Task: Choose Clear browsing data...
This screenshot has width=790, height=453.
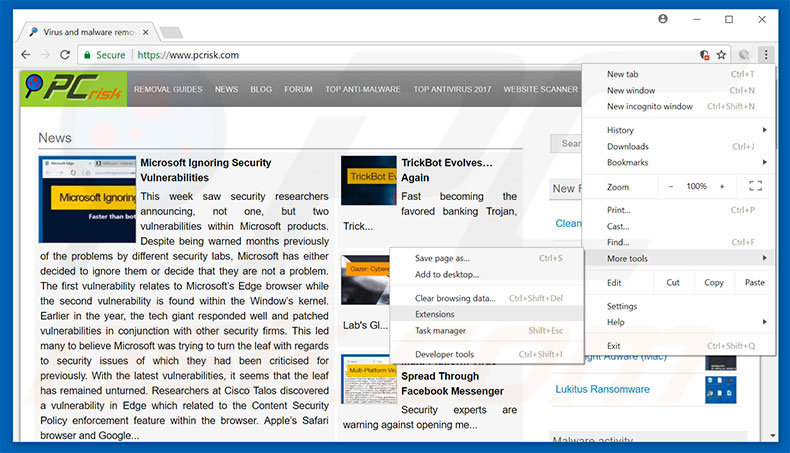Action: click(x=487, y=298)
